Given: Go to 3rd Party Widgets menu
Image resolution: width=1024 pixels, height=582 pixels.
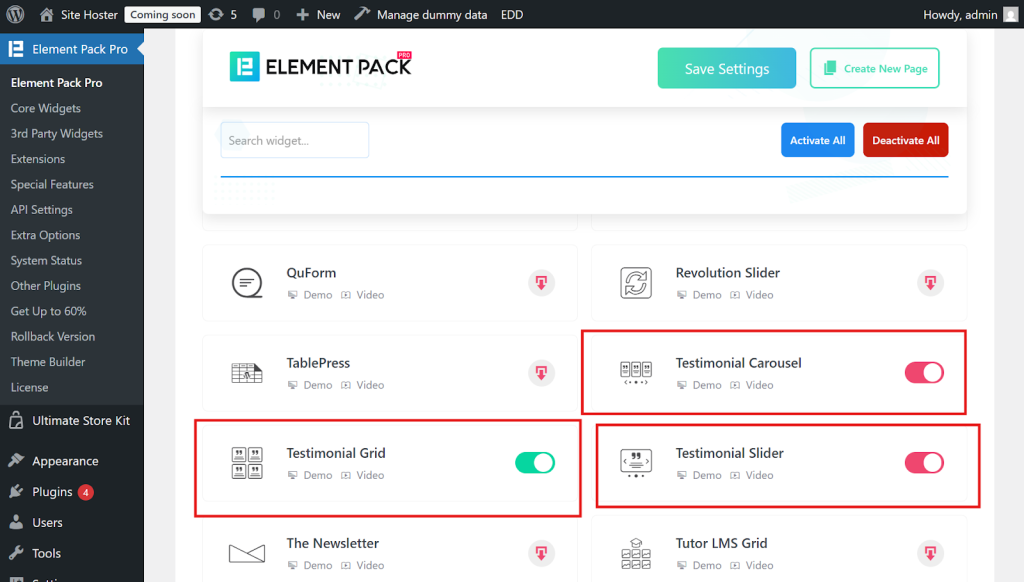Looking at the screenshot, I should pos(57,134).
